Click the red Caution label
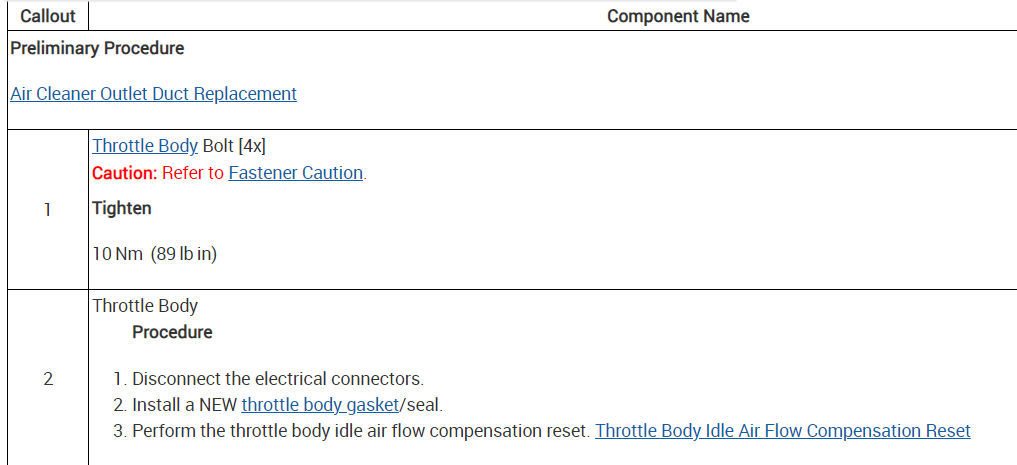 click(x=124, y=173)
